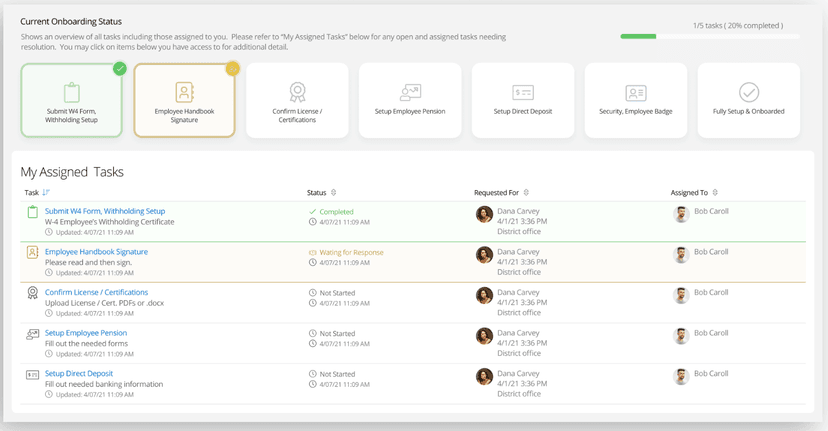Image resolution: width=828 pixels, height=431 pixels.
Task: Sort table by Status column
Action: click(333, 193)
